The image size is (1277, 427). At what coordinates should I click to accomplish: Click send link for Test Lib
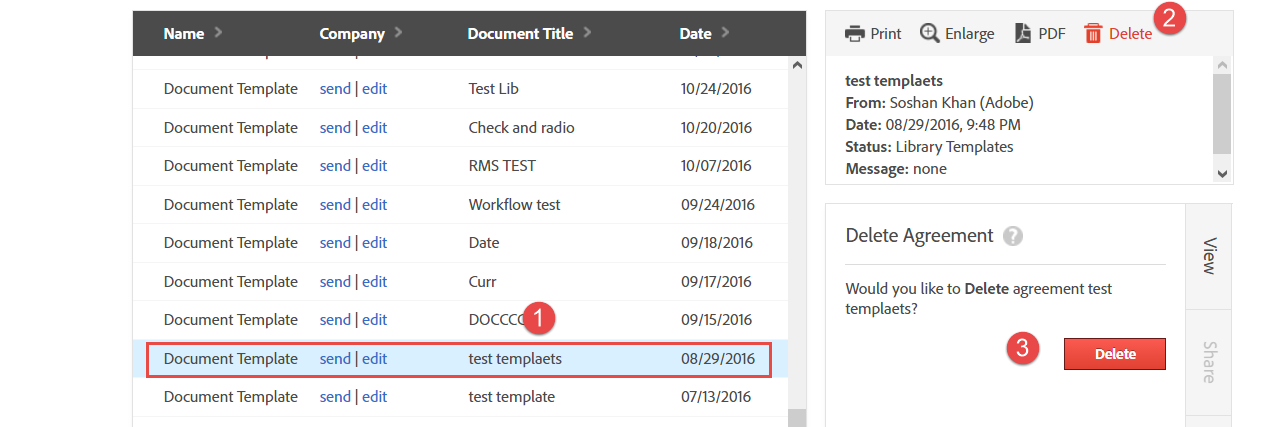point(335,89)
